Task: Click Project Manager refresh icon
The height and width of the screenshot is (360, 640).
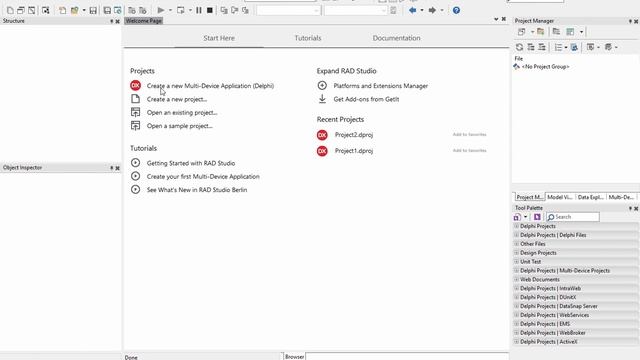Action: (519, 47)
